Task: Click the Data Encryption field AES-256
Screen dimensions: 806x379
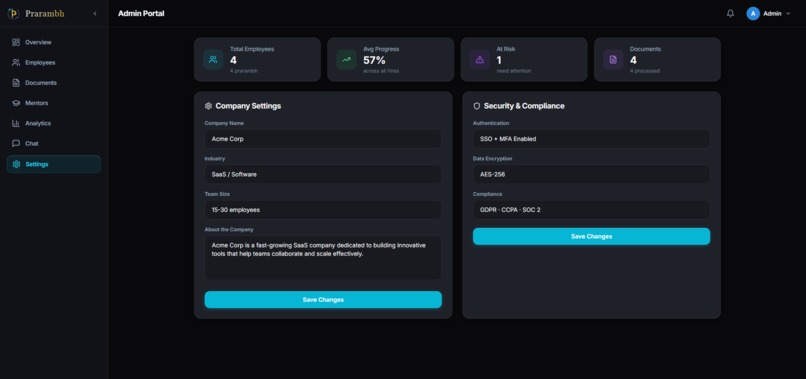Action: [591, 174]
